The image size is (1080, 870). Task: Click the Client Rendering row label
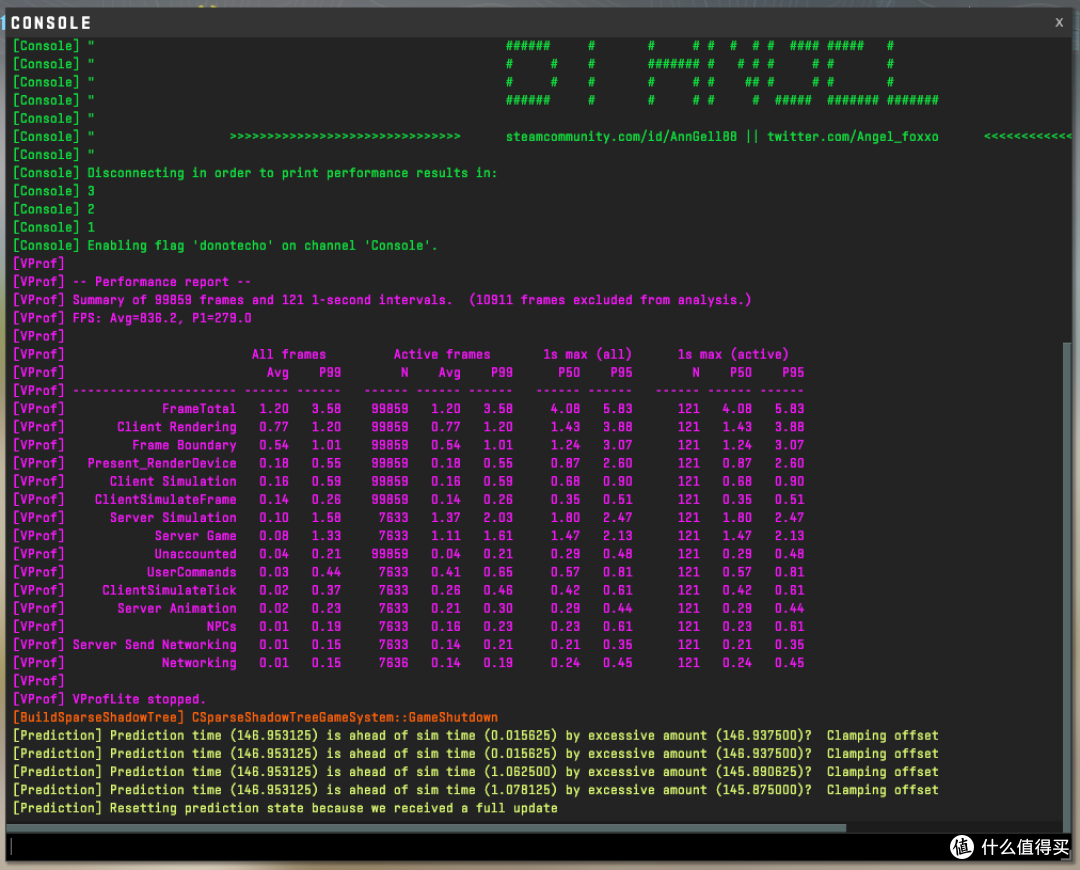pos(176,427)
